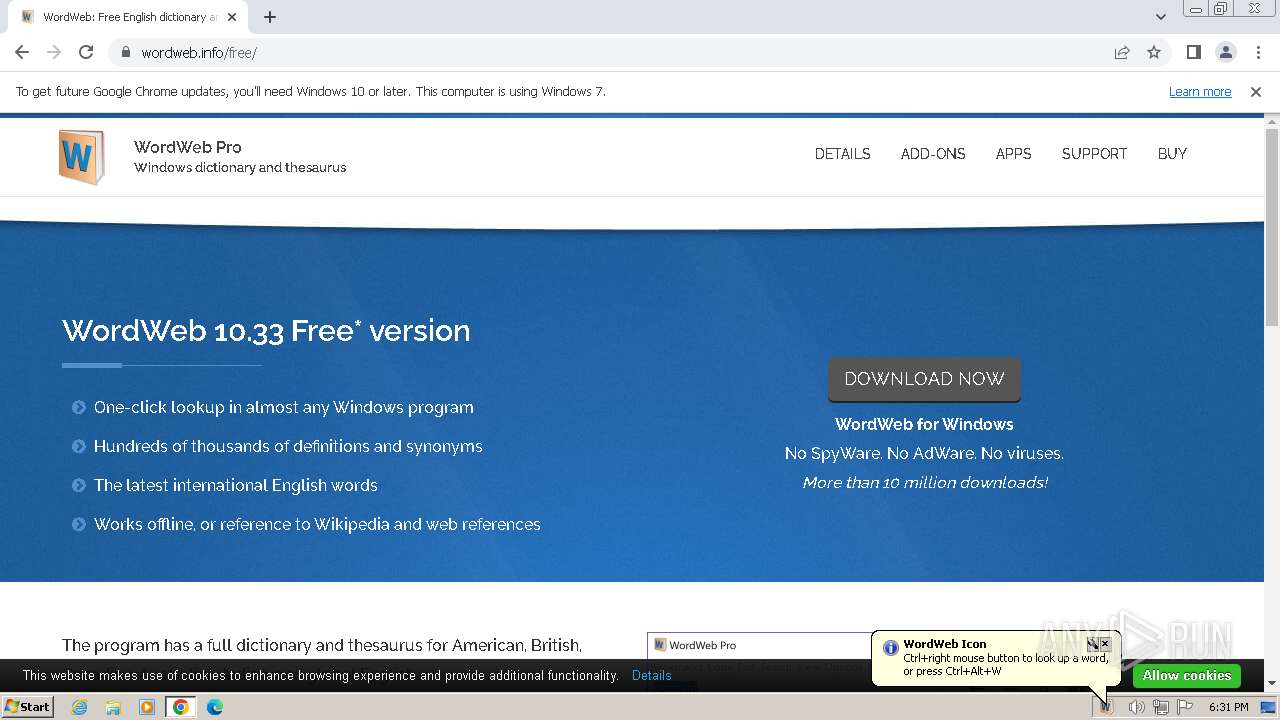Open Windows Explorer from the taskbar

113,707
